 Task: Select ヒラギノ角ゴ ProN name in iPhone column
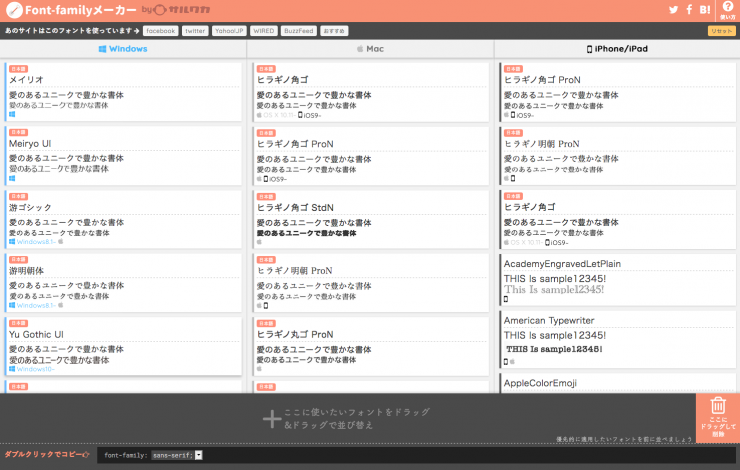pyautogui.click(x=542, y=80)
